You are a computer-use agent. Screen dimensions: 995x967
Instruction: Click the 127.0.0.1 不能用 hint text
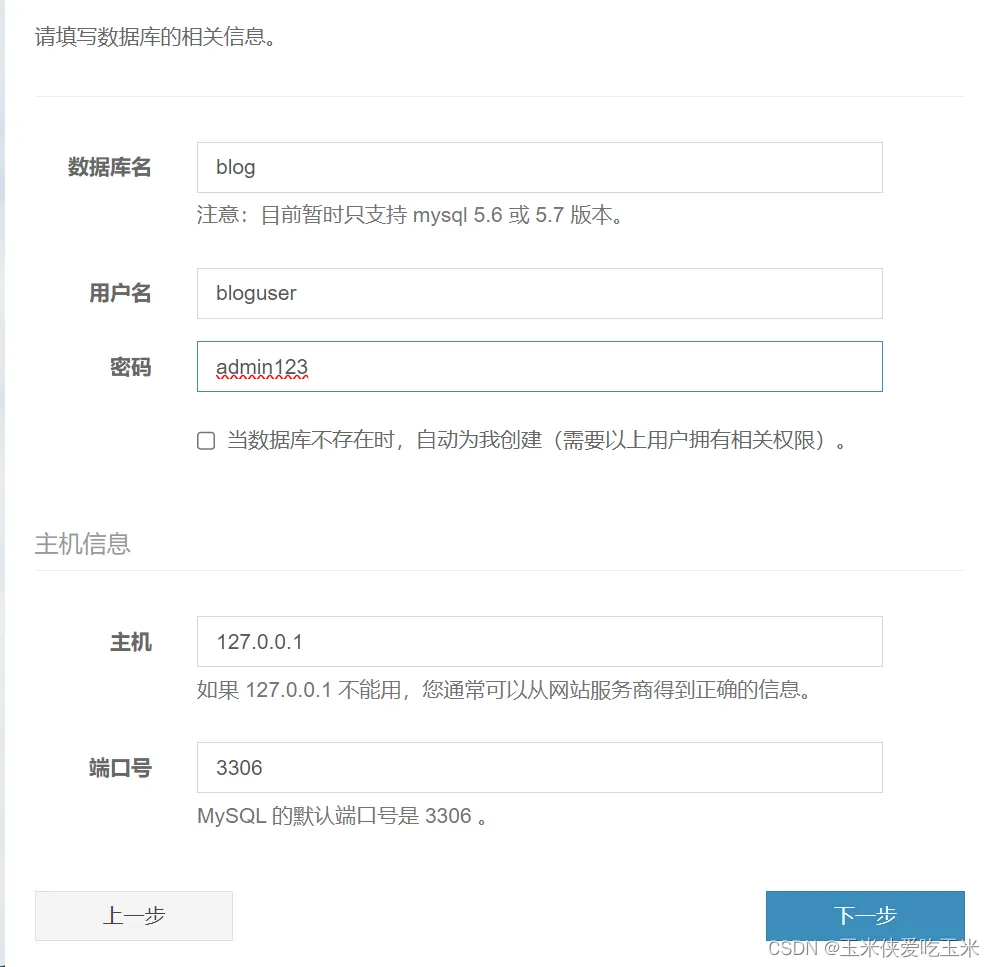(504, 690)
